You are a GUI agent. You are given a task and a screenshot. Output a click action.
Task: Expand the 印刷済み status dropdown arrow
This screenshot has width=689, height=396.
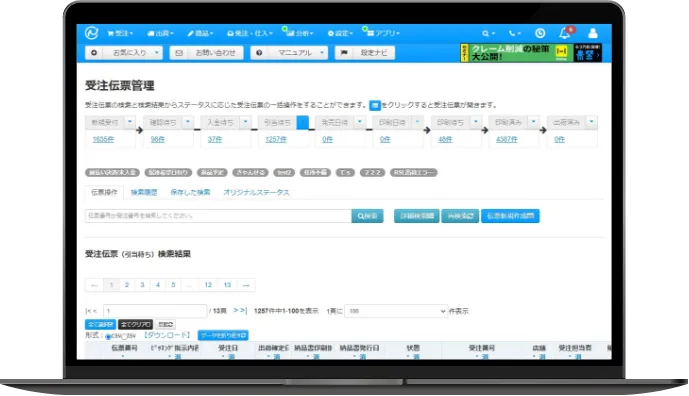point(533,122)
